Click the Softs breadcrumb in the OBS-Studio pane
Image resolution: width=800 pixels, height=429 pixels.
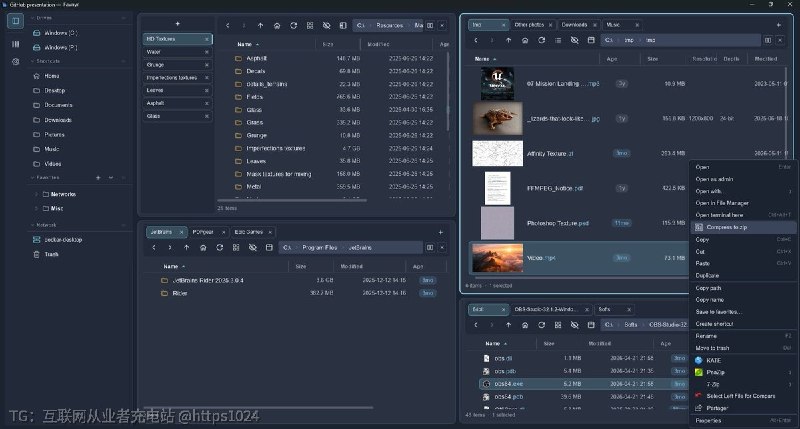tap(631, 325)
